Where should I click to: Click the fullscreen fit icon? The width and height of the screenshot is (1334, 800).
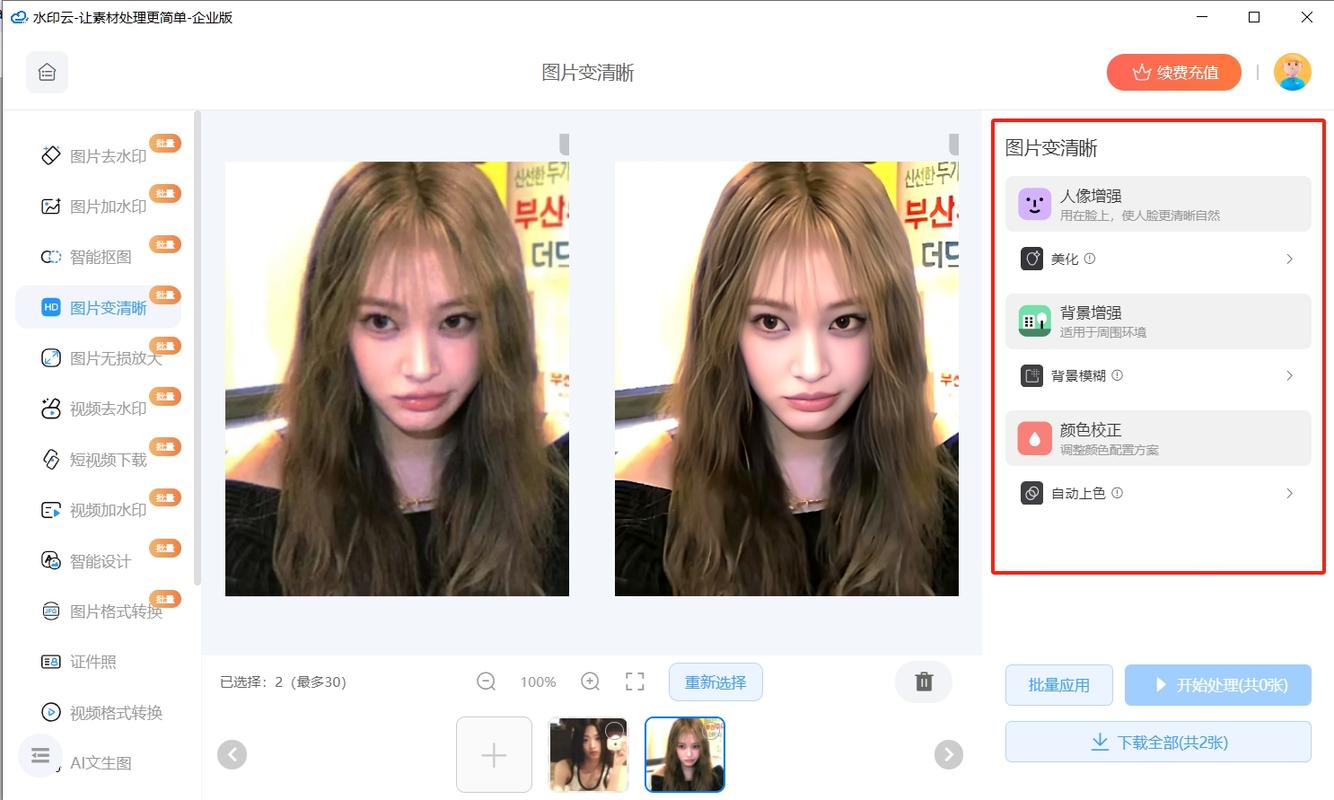point(635,682)
